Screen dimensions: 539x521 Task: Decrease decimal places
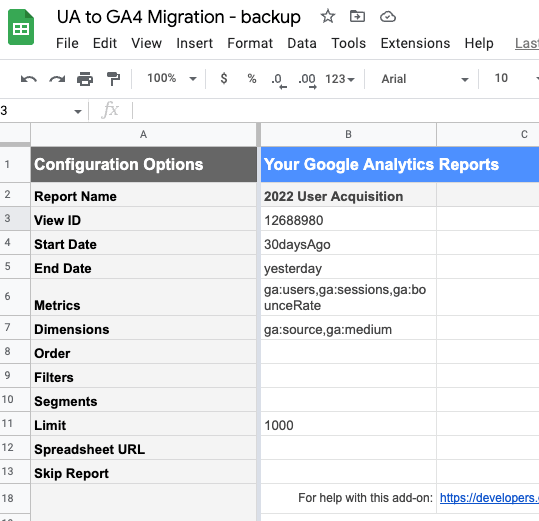[x=279, y=80]
